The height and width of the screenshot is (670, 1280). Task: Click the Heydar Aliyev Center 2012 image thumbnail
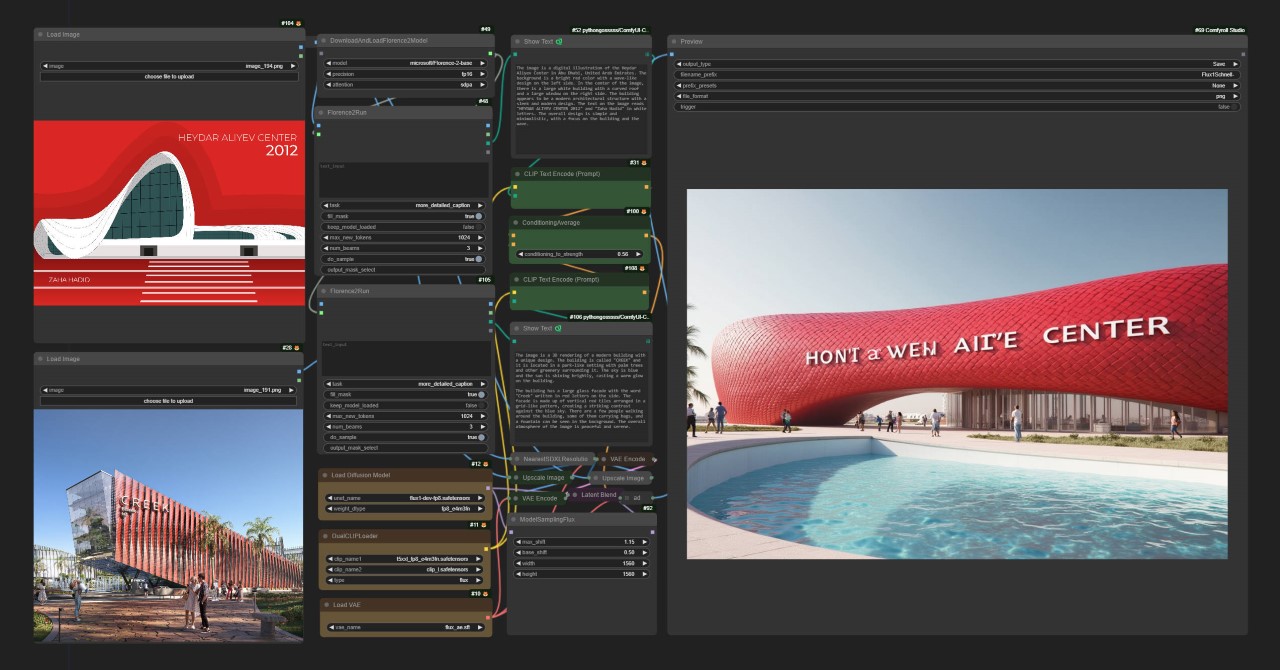[x=169, y=213]
